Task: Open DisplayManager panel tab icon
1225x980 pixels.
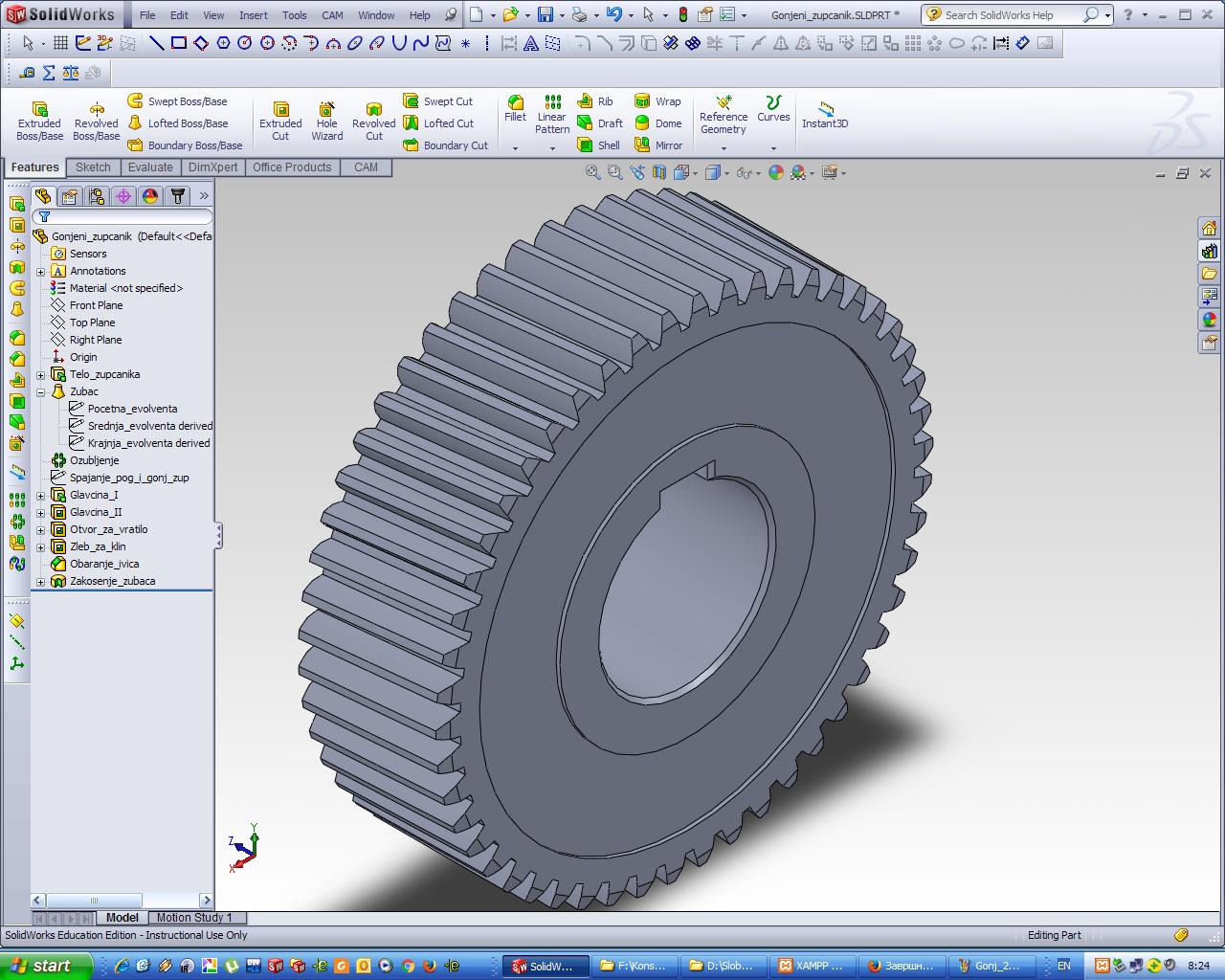Action: [x=150, y=196]
